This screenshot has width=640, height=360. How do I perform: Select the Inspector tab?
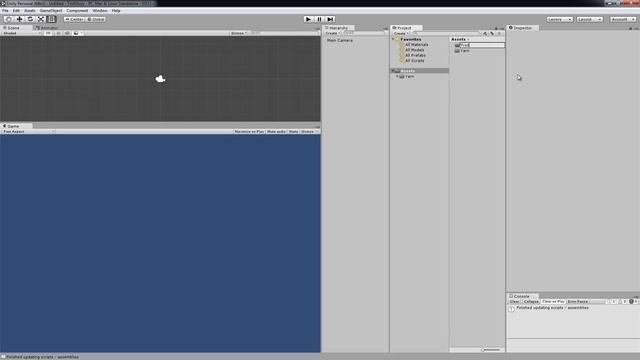[x=522, y=28]
